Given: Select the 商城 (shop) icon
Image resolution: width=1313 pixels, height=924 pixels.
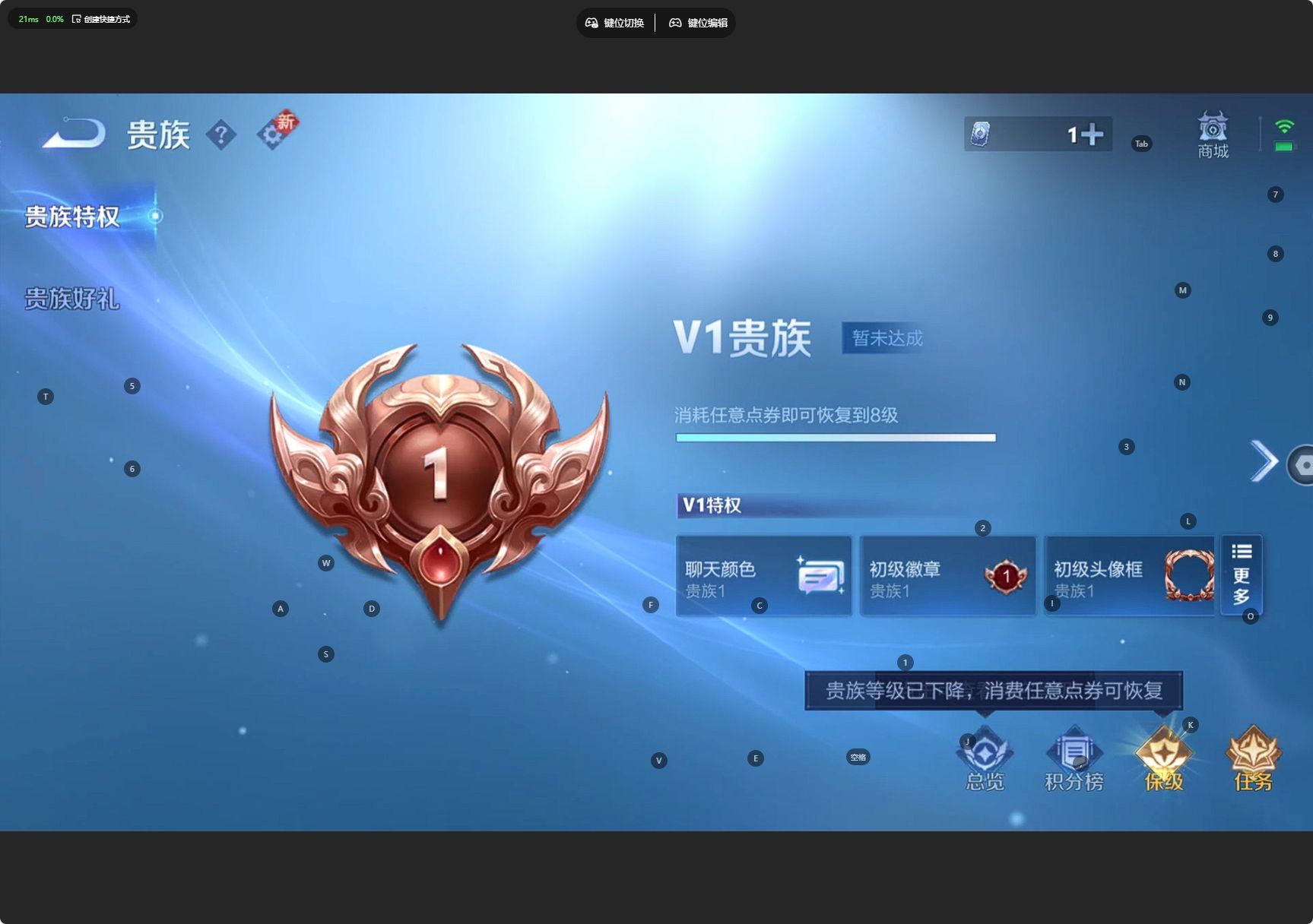Looking at the screenshot, I should (1212, 134).
